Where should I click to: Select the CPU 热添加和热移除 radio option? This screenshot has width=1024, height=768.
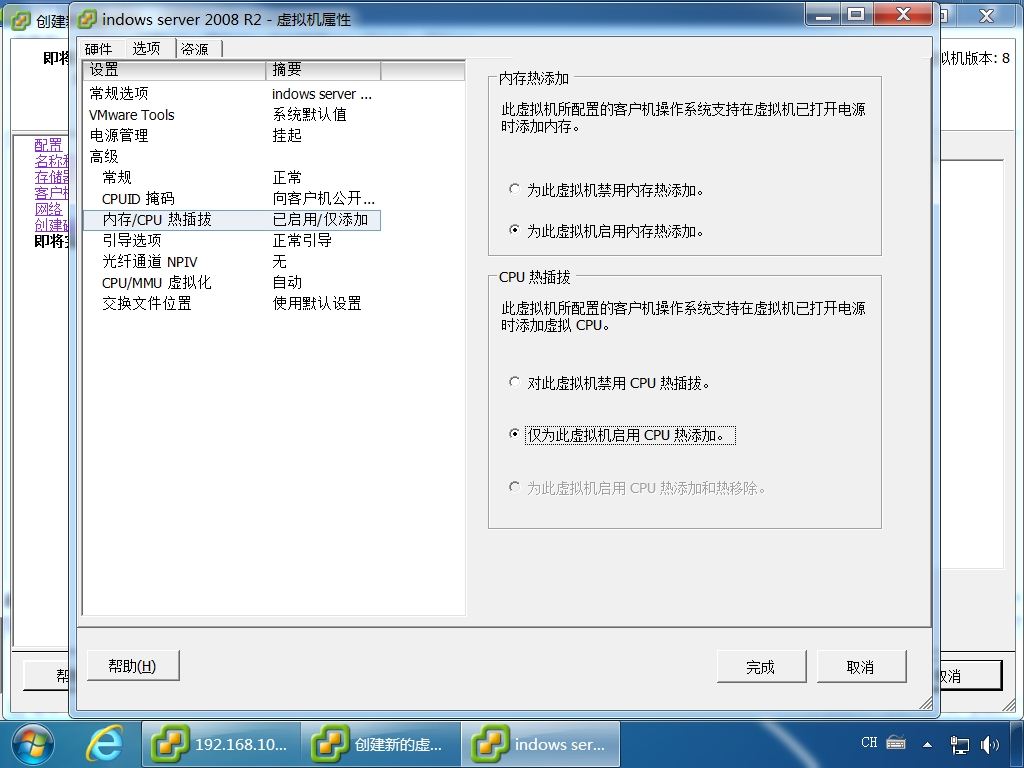pyautogui.click(x=515, y=487)
